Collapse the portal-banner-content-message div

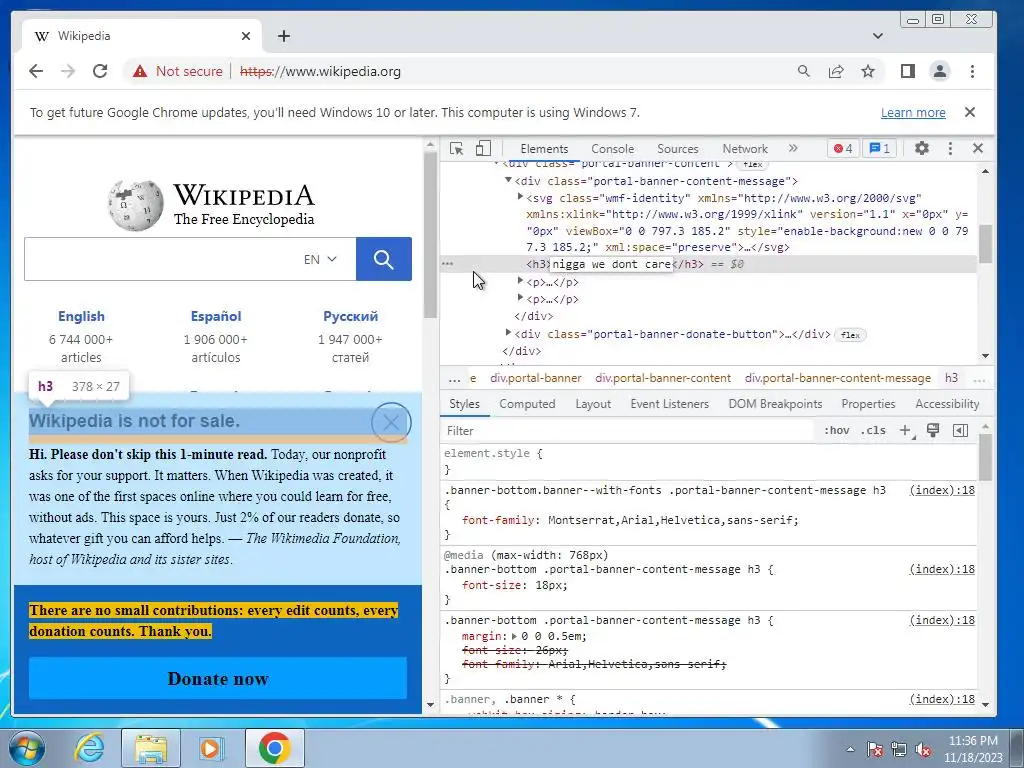pyautogui.click(x=508, y=180)
